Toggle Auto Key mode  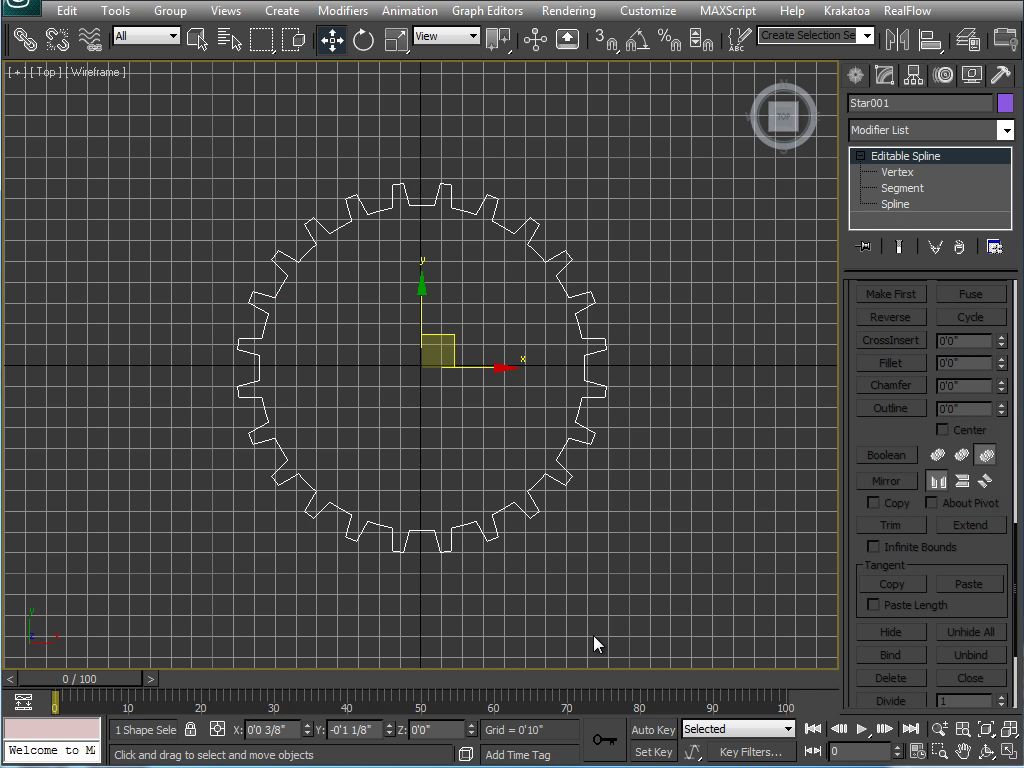pos(653,729)
